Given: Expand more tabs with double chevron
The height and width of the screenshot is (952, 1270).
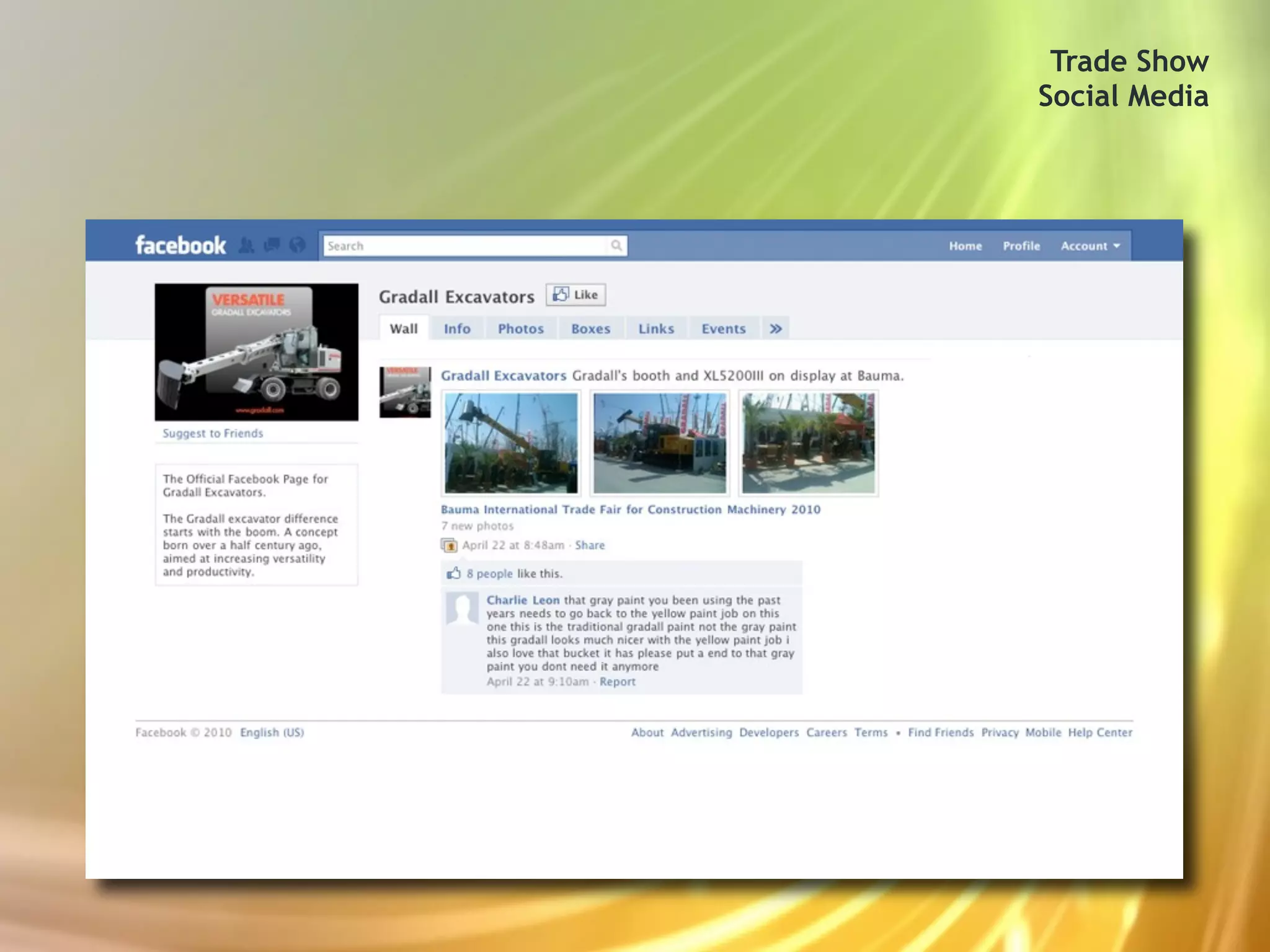Looking at the screenshot, I should coord(775,328).
